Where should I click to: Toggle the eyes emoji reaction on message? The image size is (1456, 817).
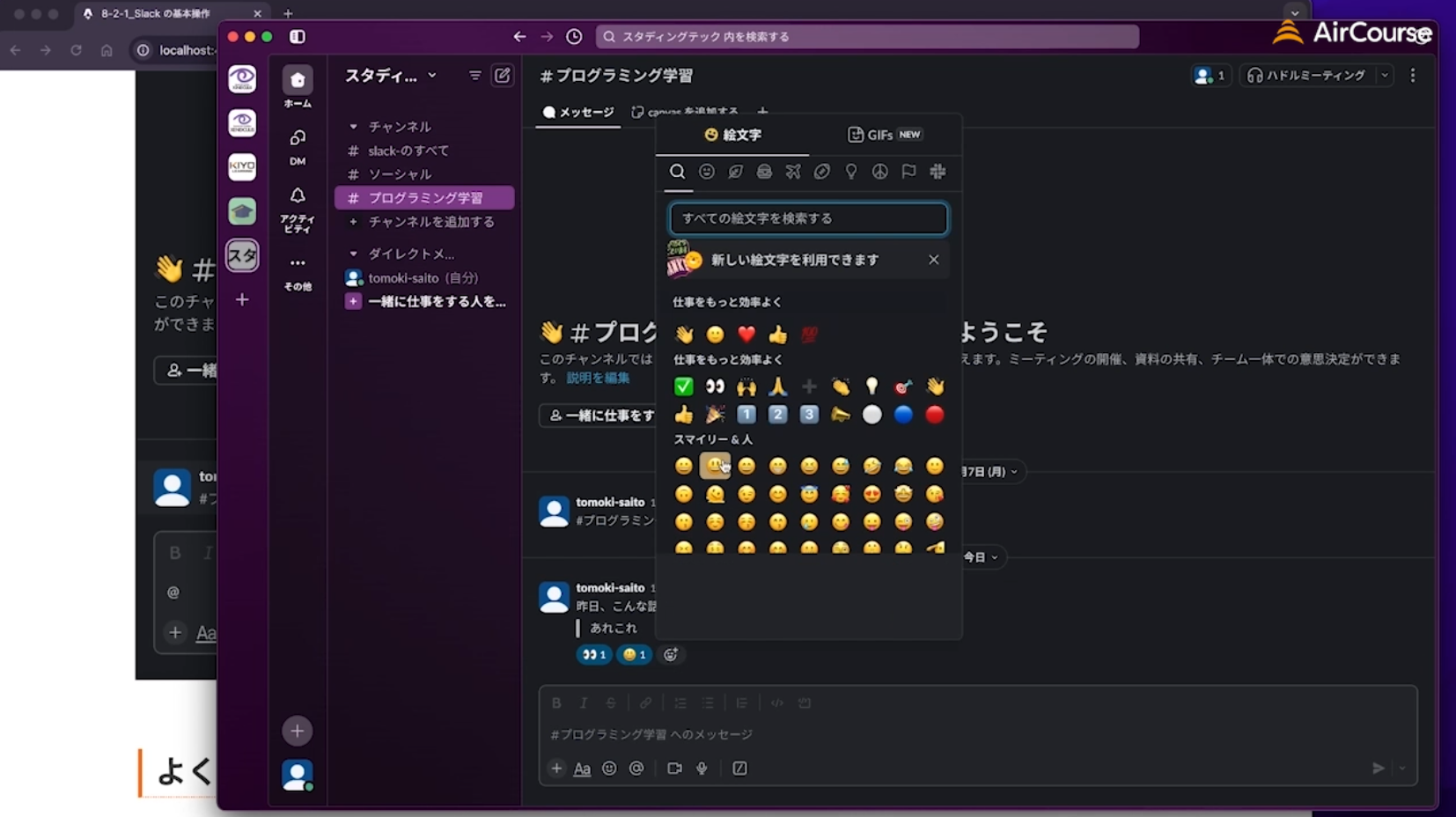tap(594, 654)
